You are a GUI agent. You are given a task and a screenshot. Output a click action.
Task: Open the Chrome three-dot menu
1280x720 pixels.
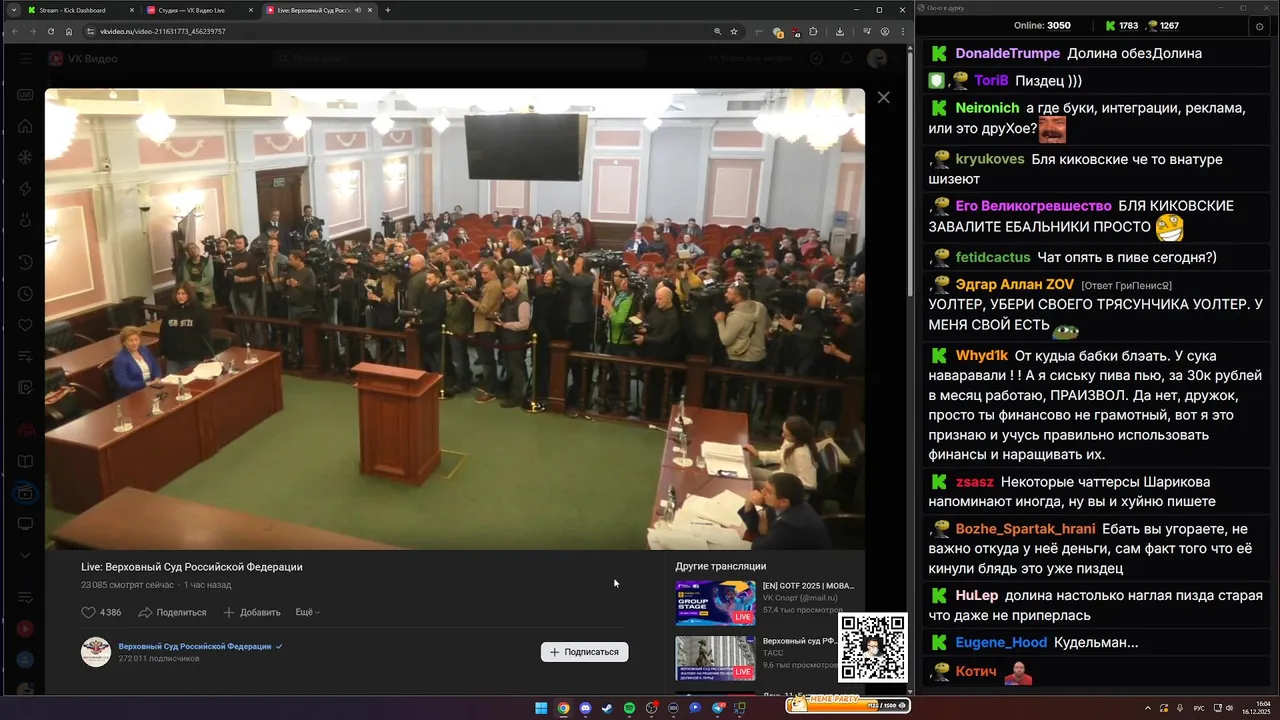click(903, 31)
